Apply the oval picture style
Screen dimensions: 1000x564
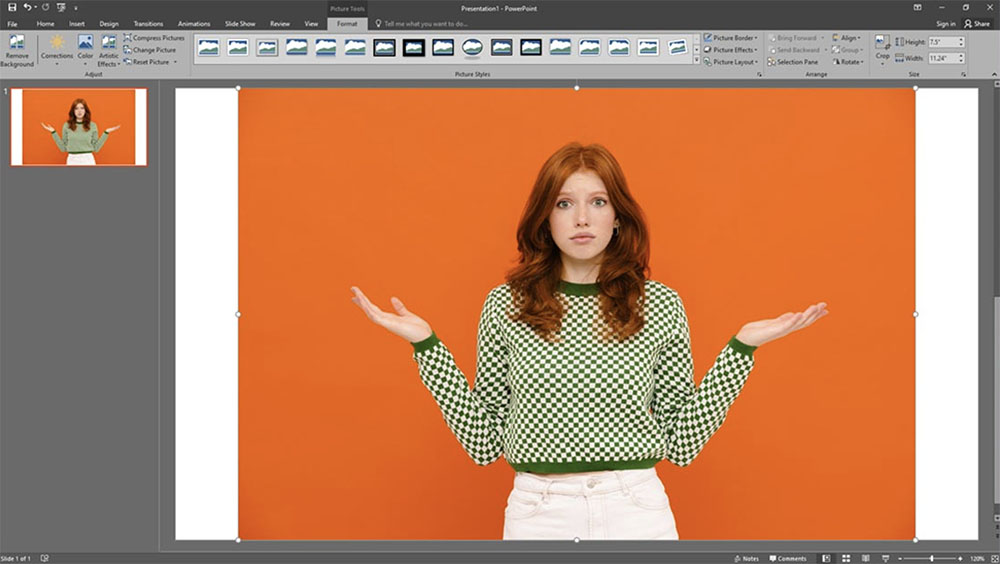point(472,47)
